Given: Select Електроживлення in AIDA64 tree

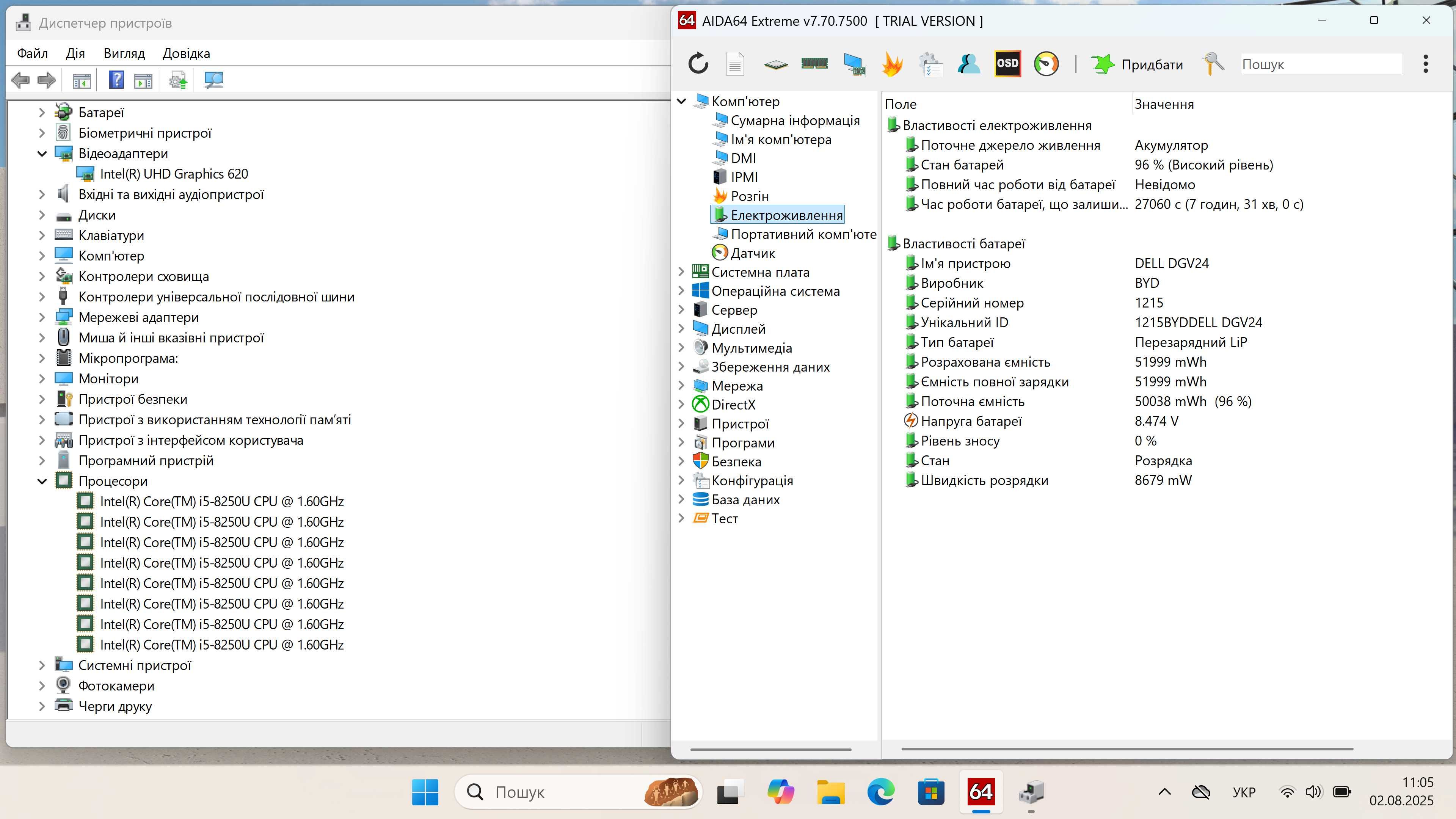Looking at the screenshot, I should pyautogui.click(x=786, y=215).
